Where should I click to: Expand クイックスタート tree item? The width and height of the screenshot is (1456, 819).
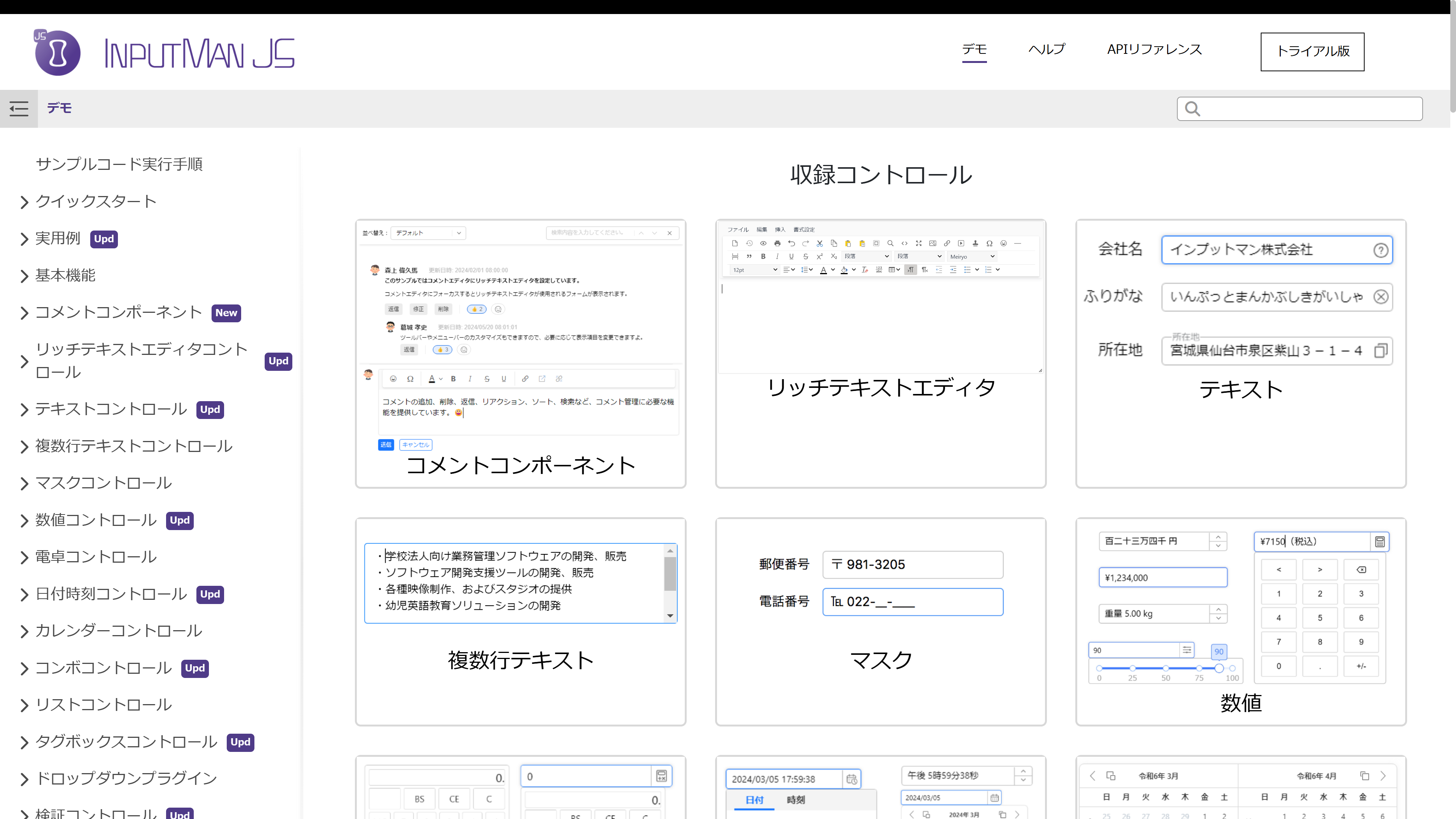(x=24, y=202)
